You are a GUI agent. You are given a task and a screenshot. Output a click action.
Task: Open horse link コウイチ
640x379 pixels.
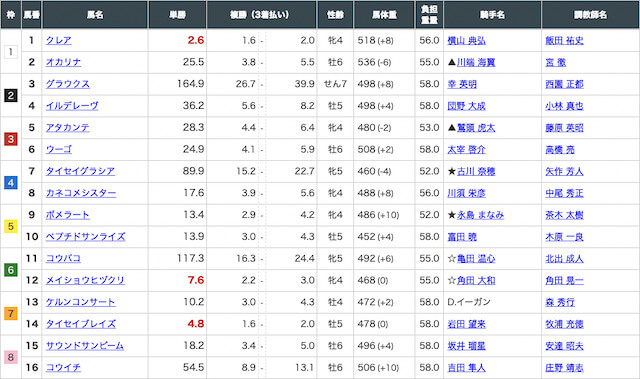(63, 368)
